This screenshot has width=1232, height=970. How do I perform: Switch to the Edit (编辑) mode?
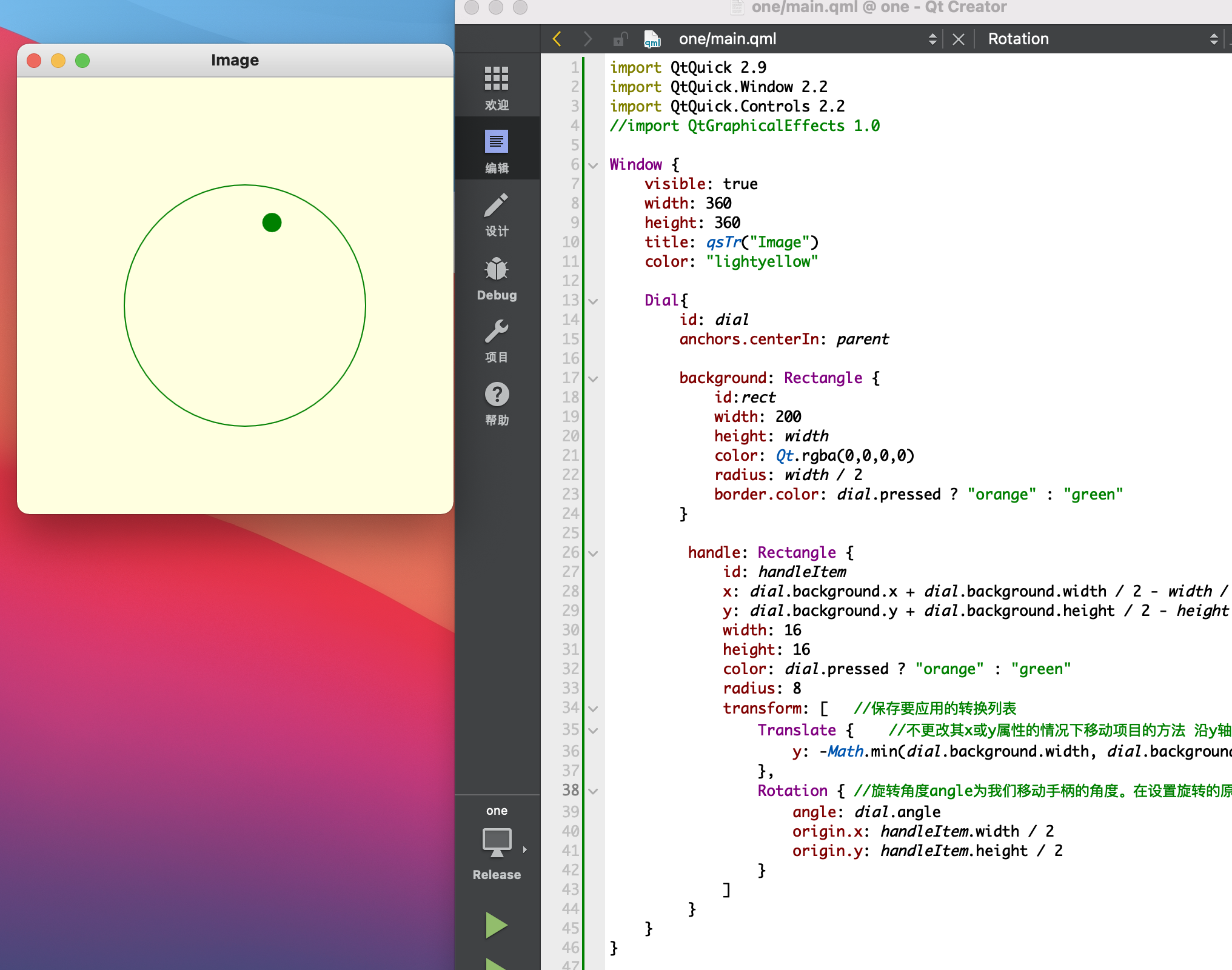pyautogui.click(x=497, y=150)
